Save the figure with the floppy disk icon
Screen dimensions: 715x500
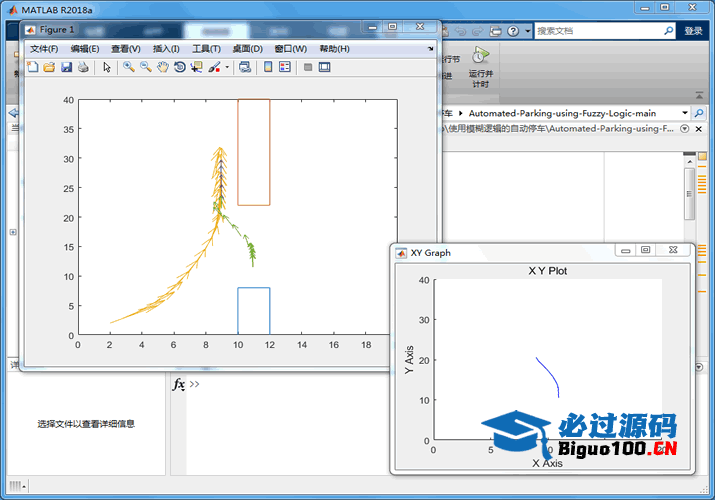click(67, 67)
